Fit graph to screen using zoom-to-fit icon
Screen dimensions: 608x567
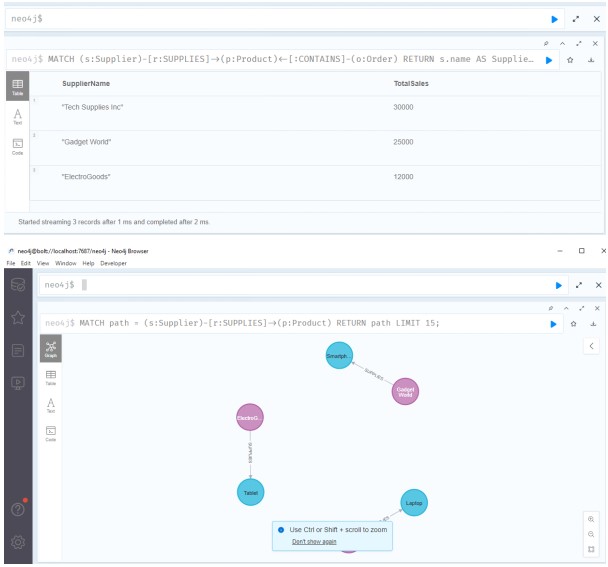coord(591,550)
